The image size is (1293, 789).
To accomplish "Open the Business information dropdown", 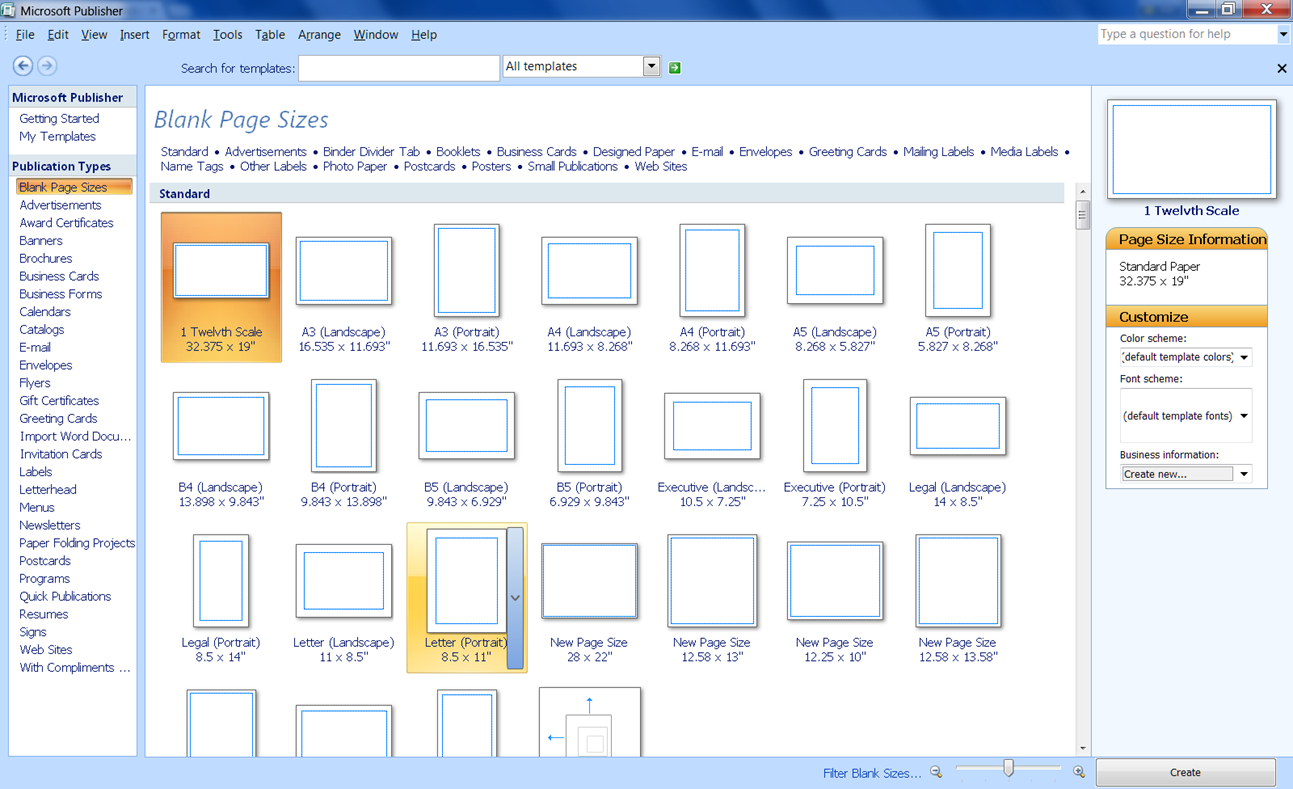I will pyautogui.click(x=1244, y=474).
